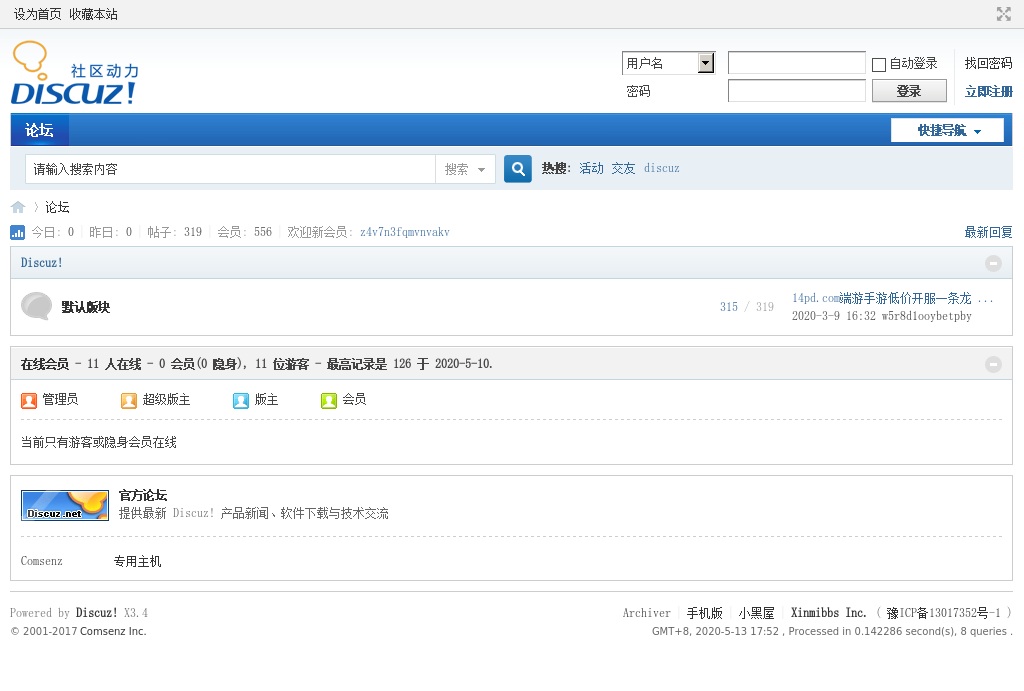Collapse the 在线会员 online members section

tap(993, 364)
